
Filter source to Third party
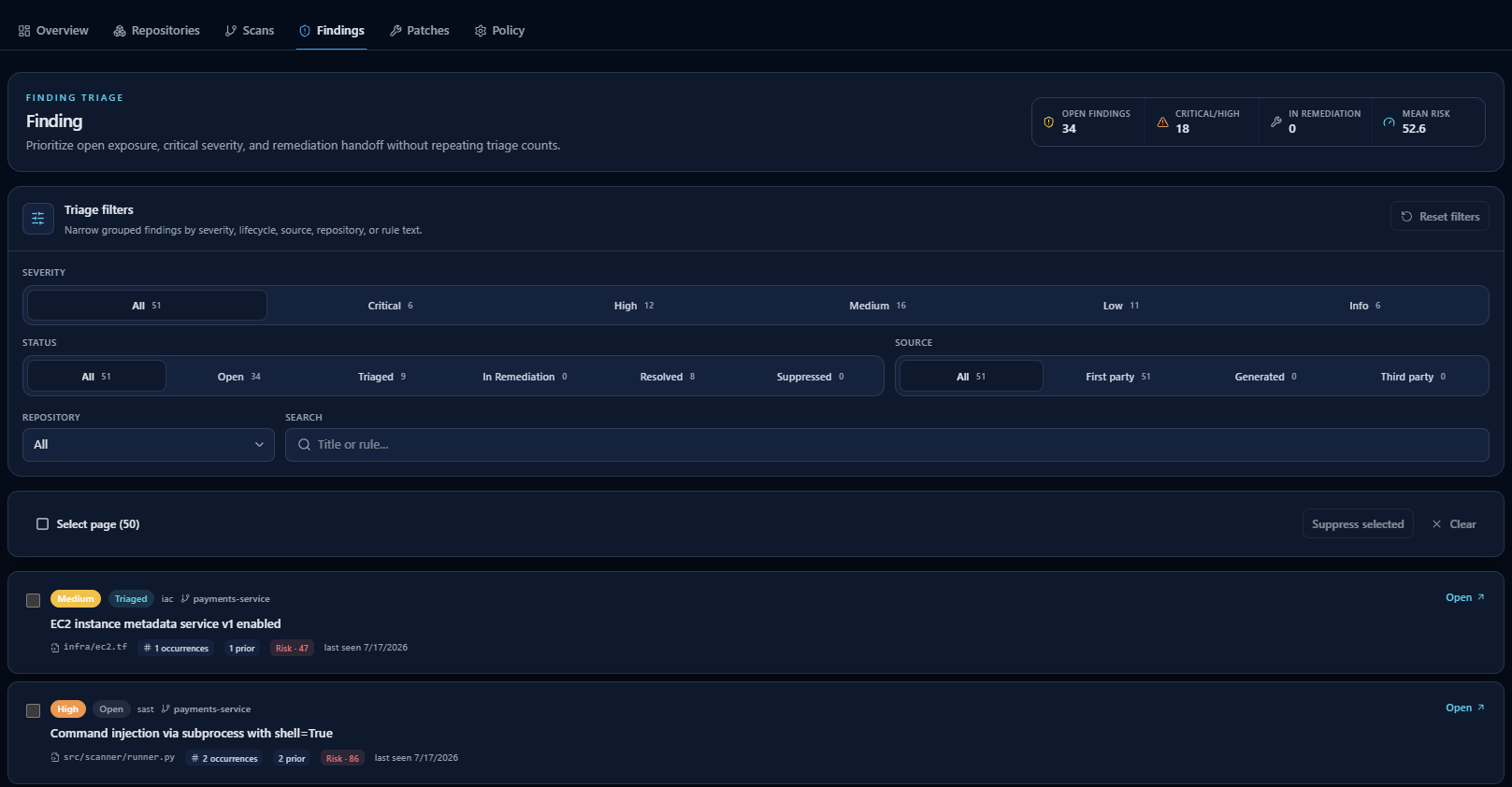1413,377
